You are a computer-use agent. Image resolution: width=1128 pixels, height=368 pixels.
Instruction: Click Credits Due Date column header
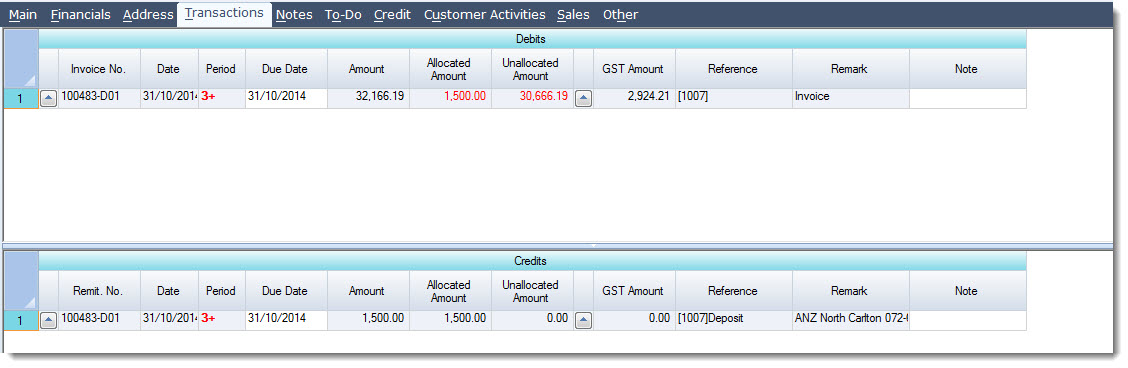tap(286, 291)
